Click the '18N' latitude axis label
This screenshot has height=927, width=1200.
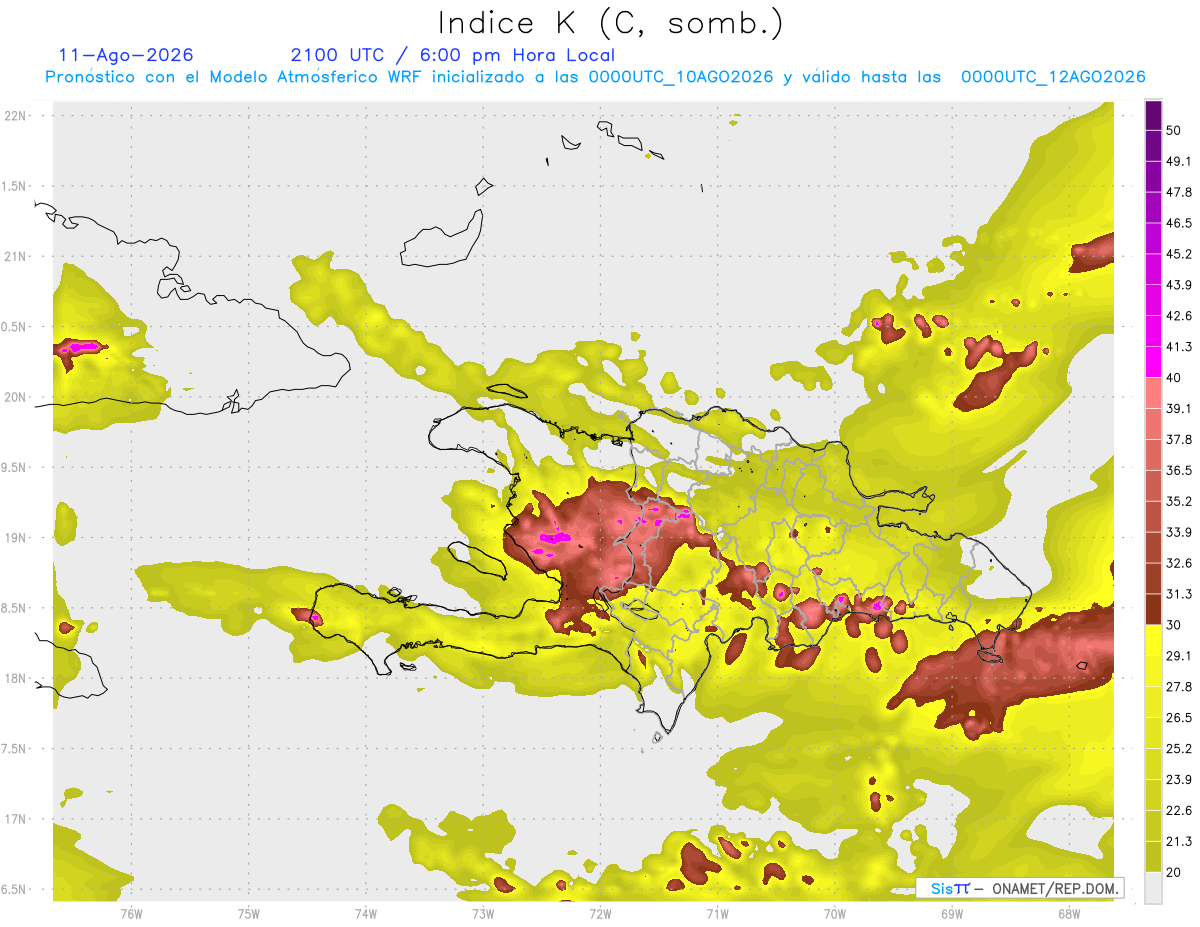coord(16,679)
